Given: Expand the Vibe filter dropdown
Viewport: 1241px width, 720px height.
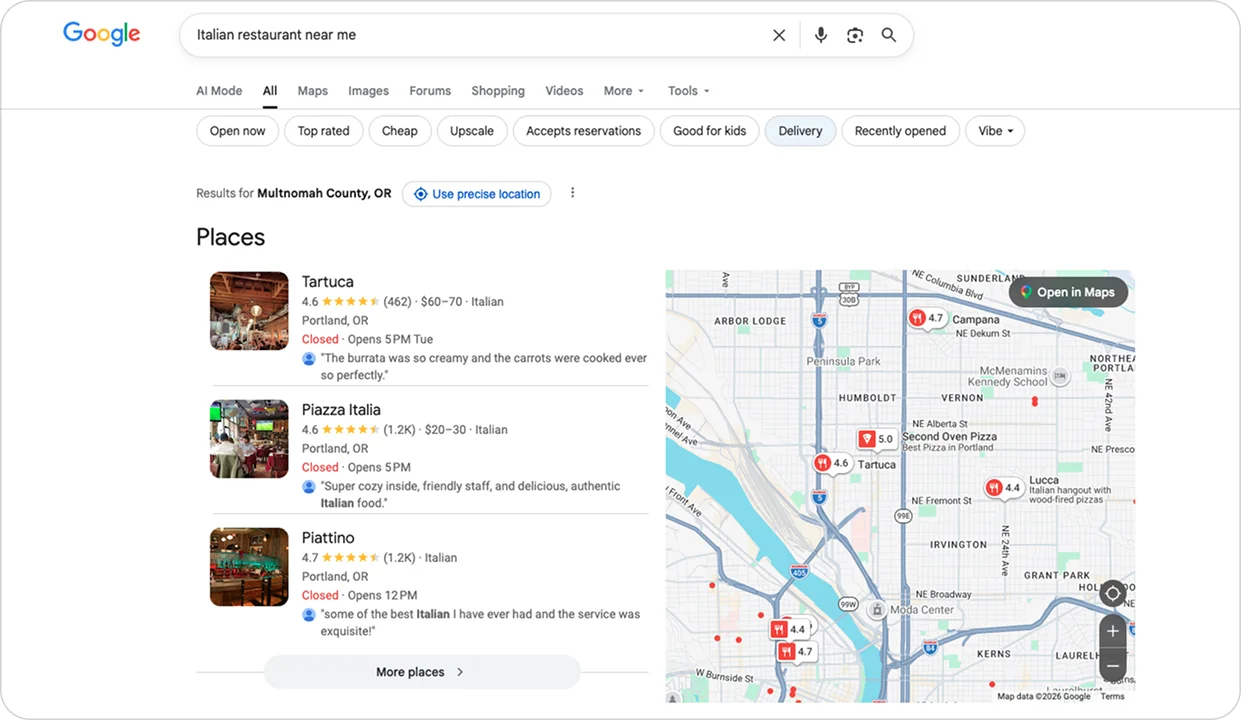Looking at the screenshot, I should (x=995, y=131).
